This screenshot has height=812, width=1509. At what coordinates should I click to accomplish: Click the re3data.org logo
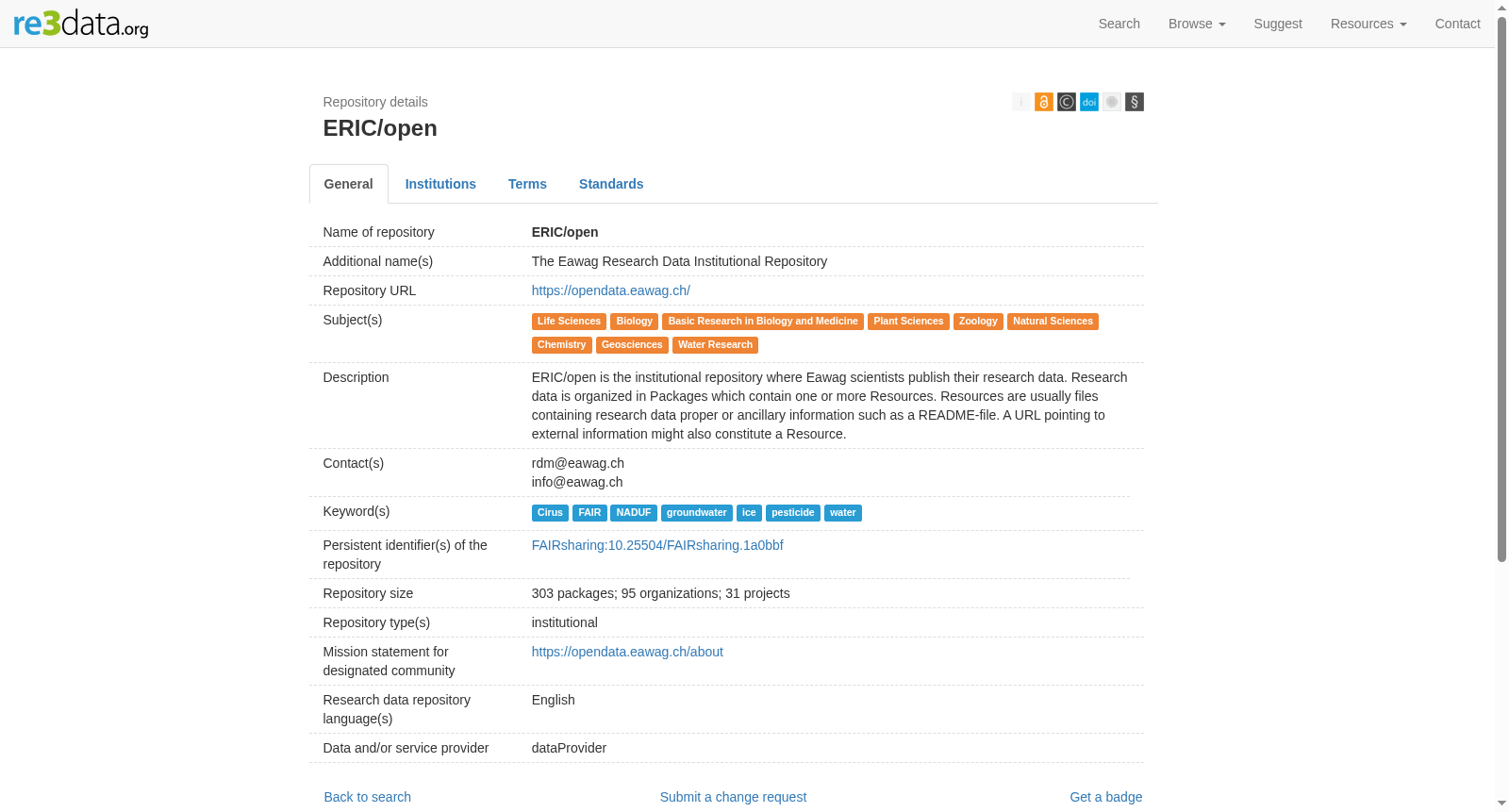(x=81, y=24)
